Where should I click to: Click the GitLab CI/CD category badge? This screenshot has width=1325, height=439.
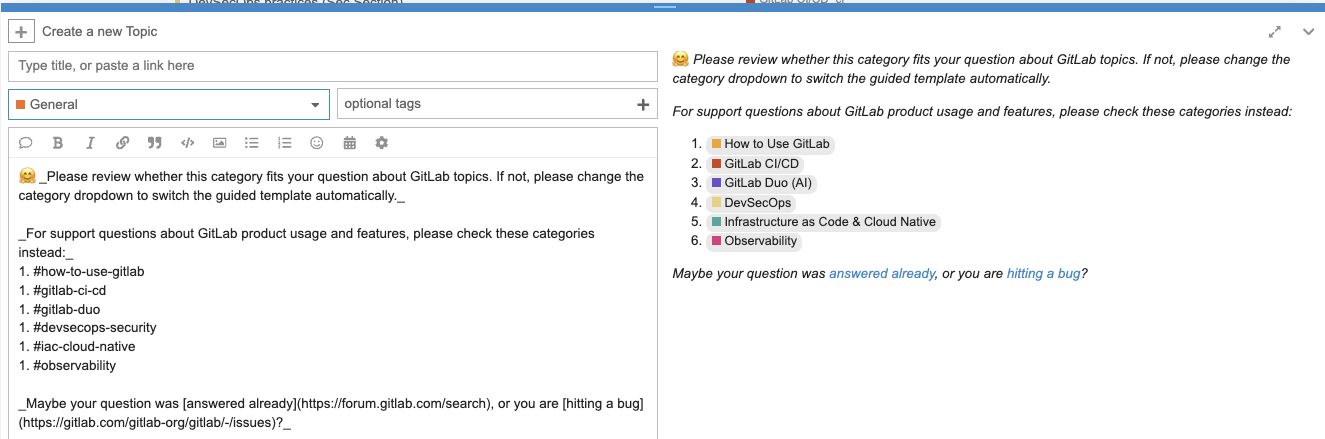point(757,163)
